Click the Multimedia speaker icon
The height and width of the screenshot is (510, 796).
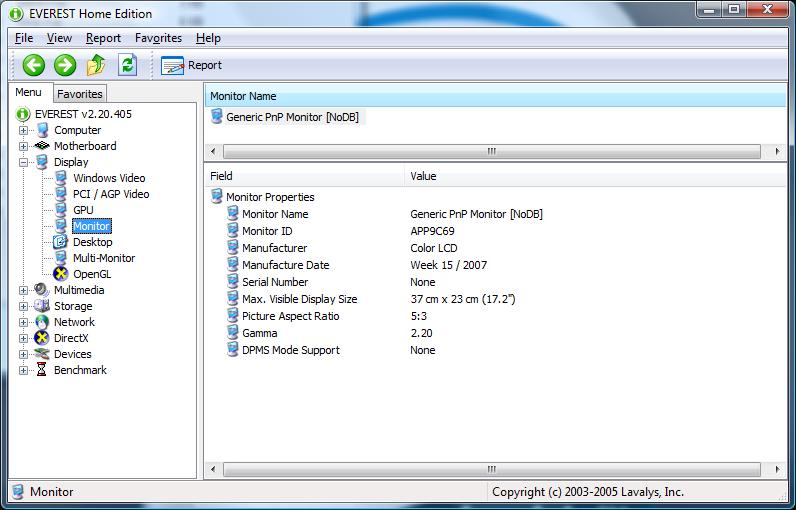[x=42, y=290]
